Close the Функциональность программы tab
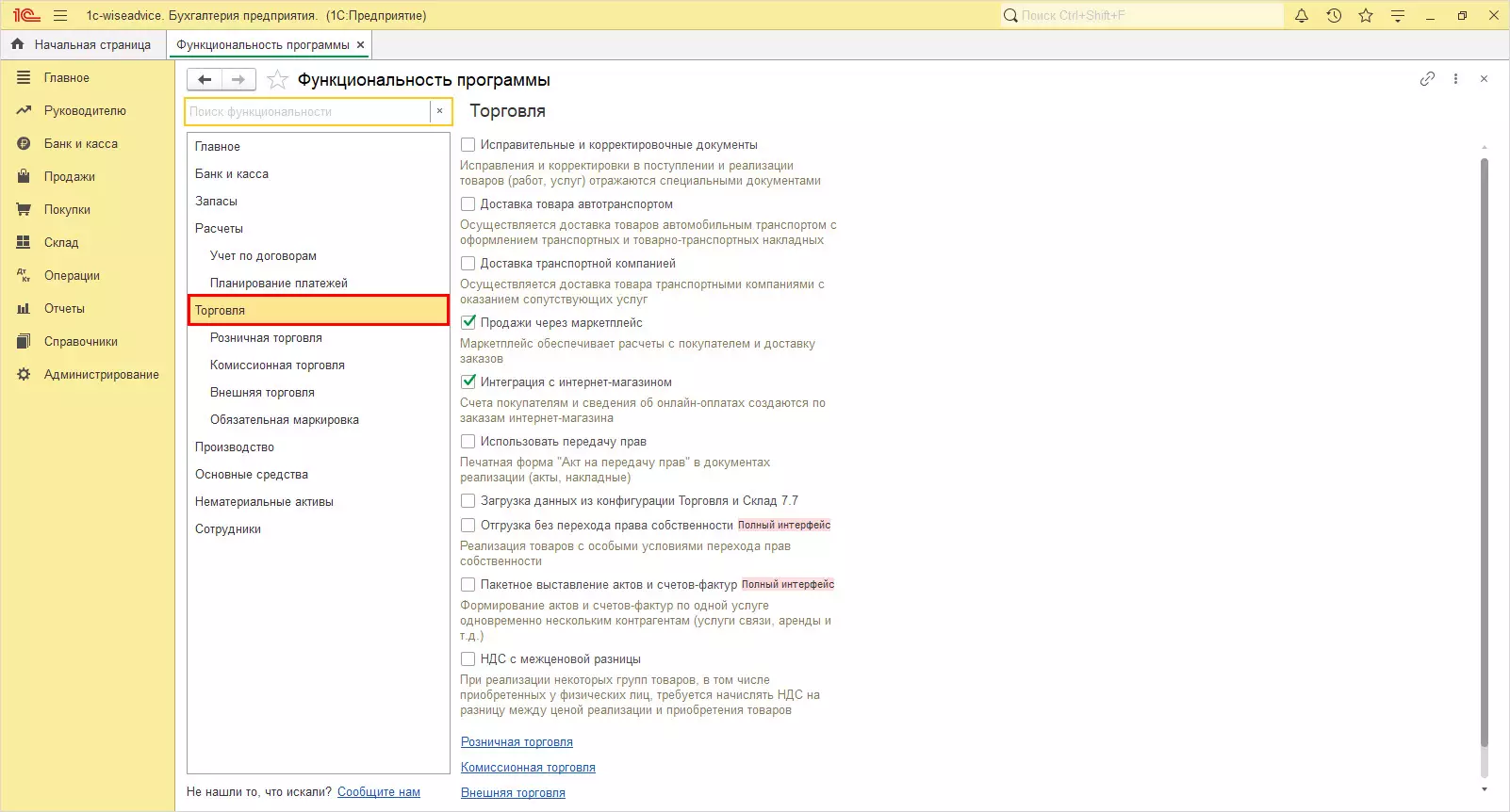 (360, 44)
